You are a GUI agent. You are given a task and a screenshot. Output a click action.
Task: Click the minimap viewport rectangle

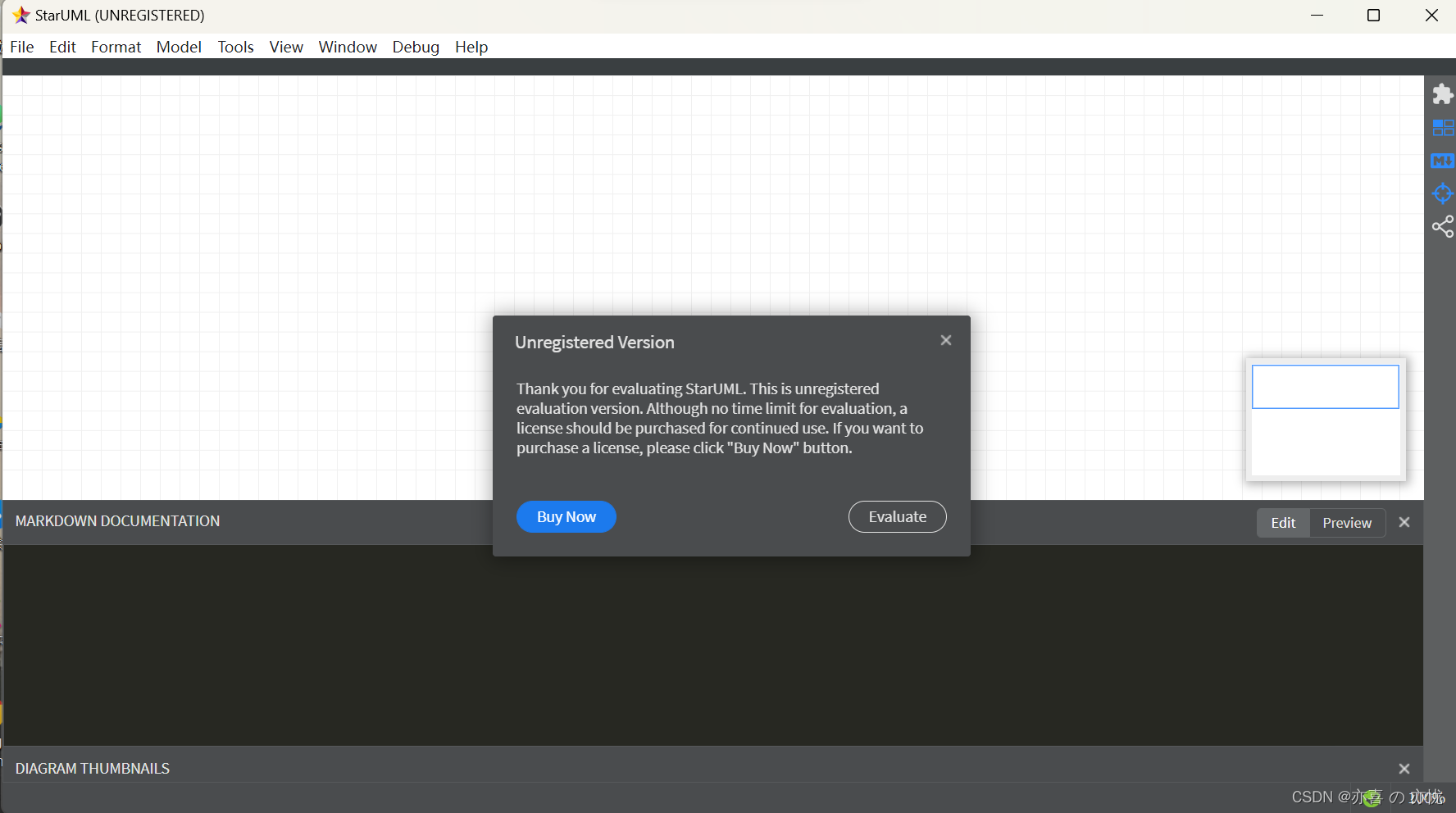click(x=1326, y=387)
